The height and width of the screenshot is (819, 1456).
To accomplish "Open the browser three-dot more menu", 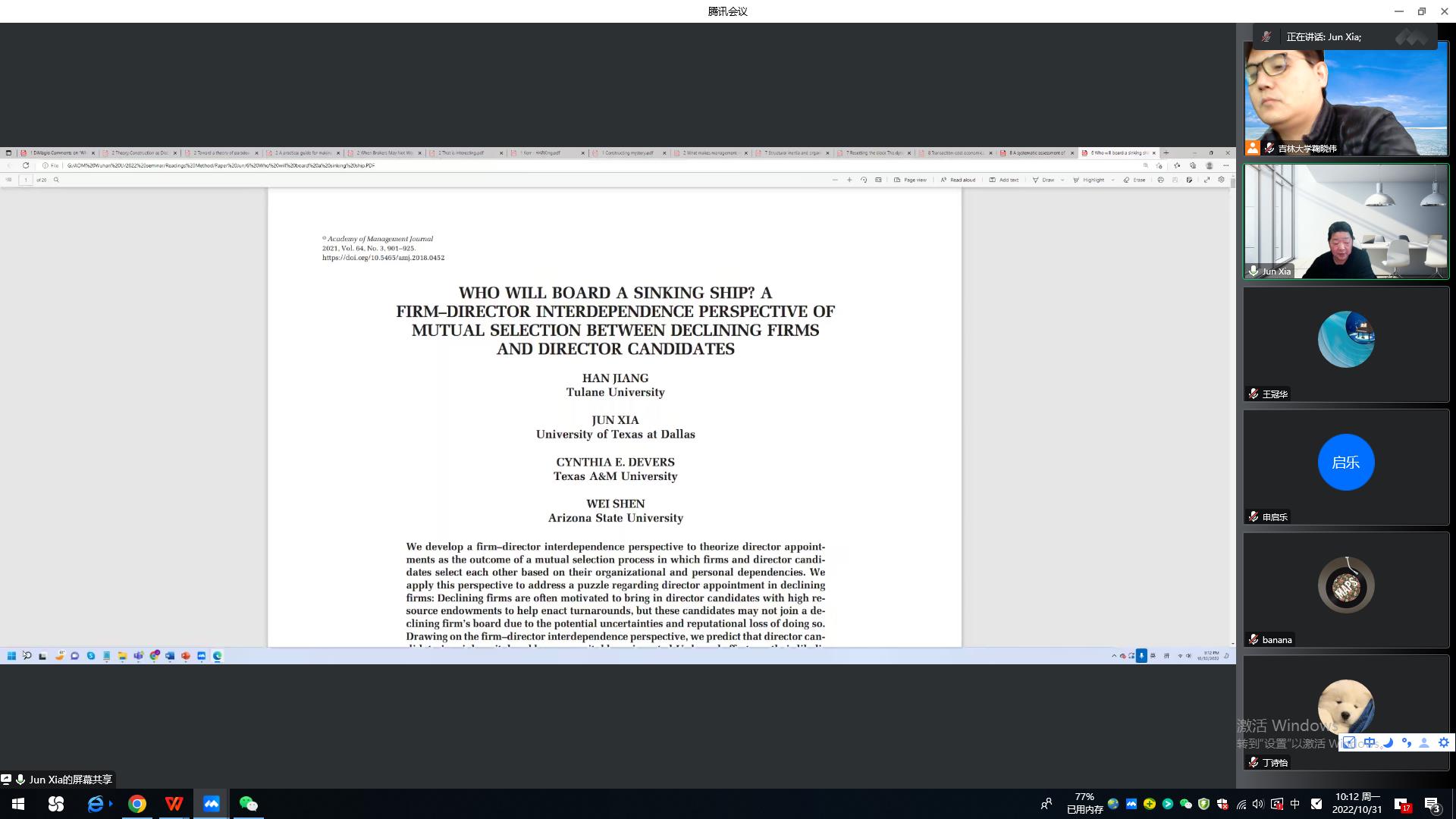I will (1225, 165).
